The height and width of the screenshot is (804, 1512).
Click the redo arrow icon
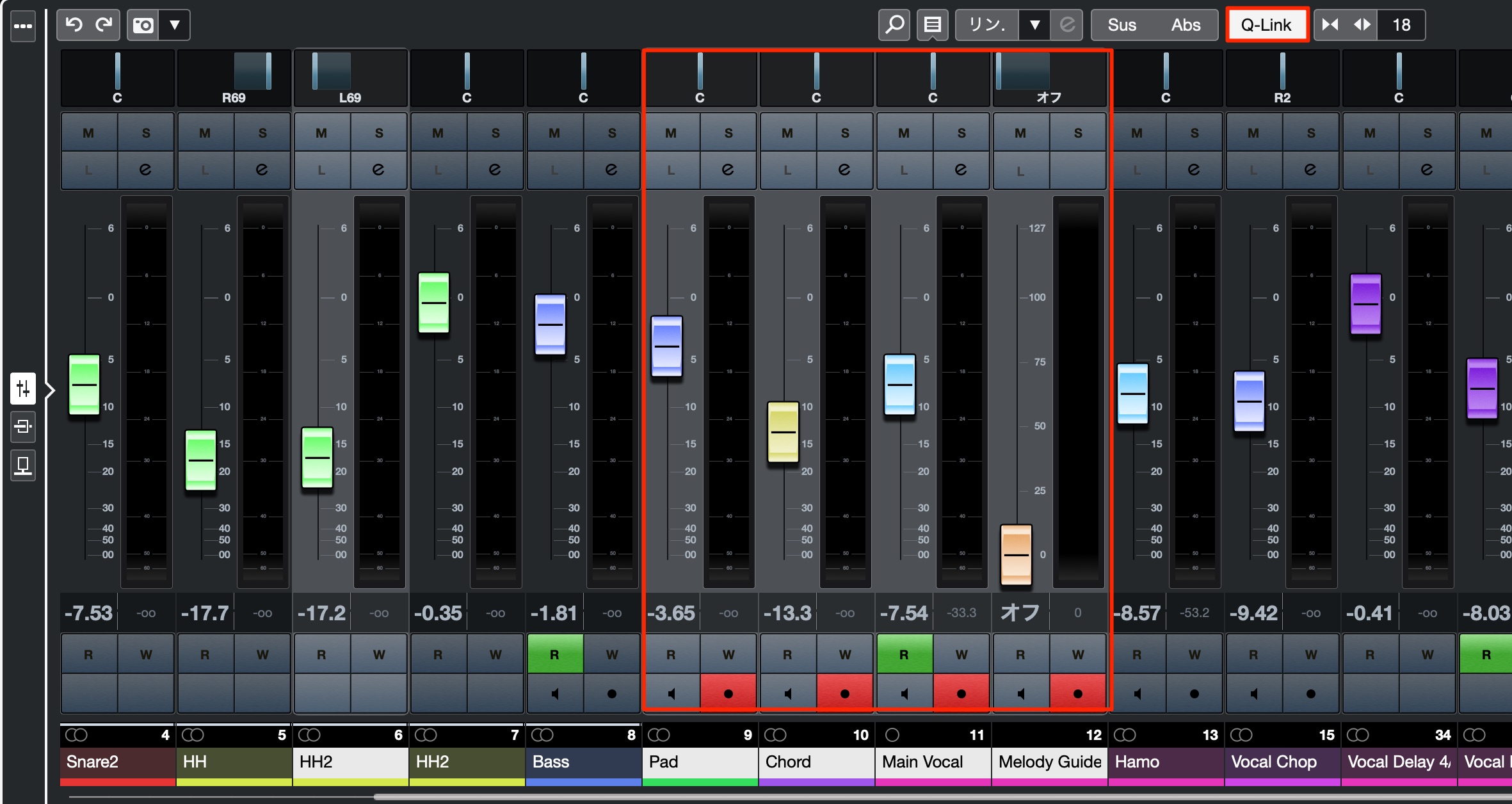[x=104, y=25]
